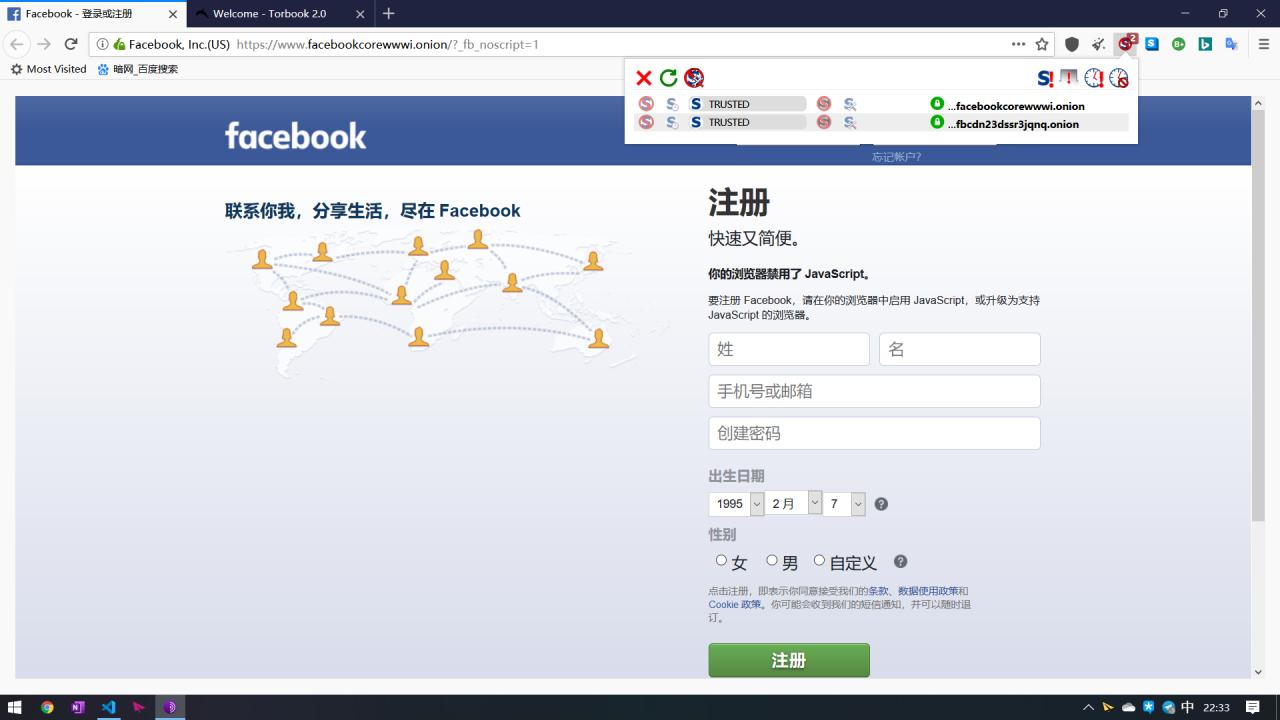
Task: Click the green 注册 sign-up button
Action: (x=789, y=660)
